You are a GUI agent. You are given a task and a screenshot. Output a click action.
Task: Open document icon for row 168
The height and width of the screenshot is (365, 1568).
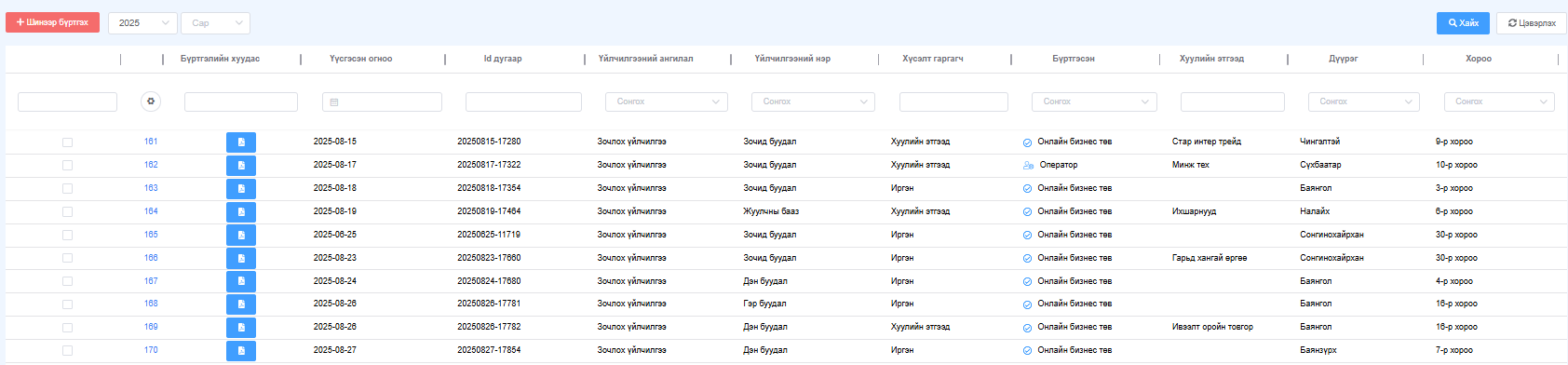(240, 304)
